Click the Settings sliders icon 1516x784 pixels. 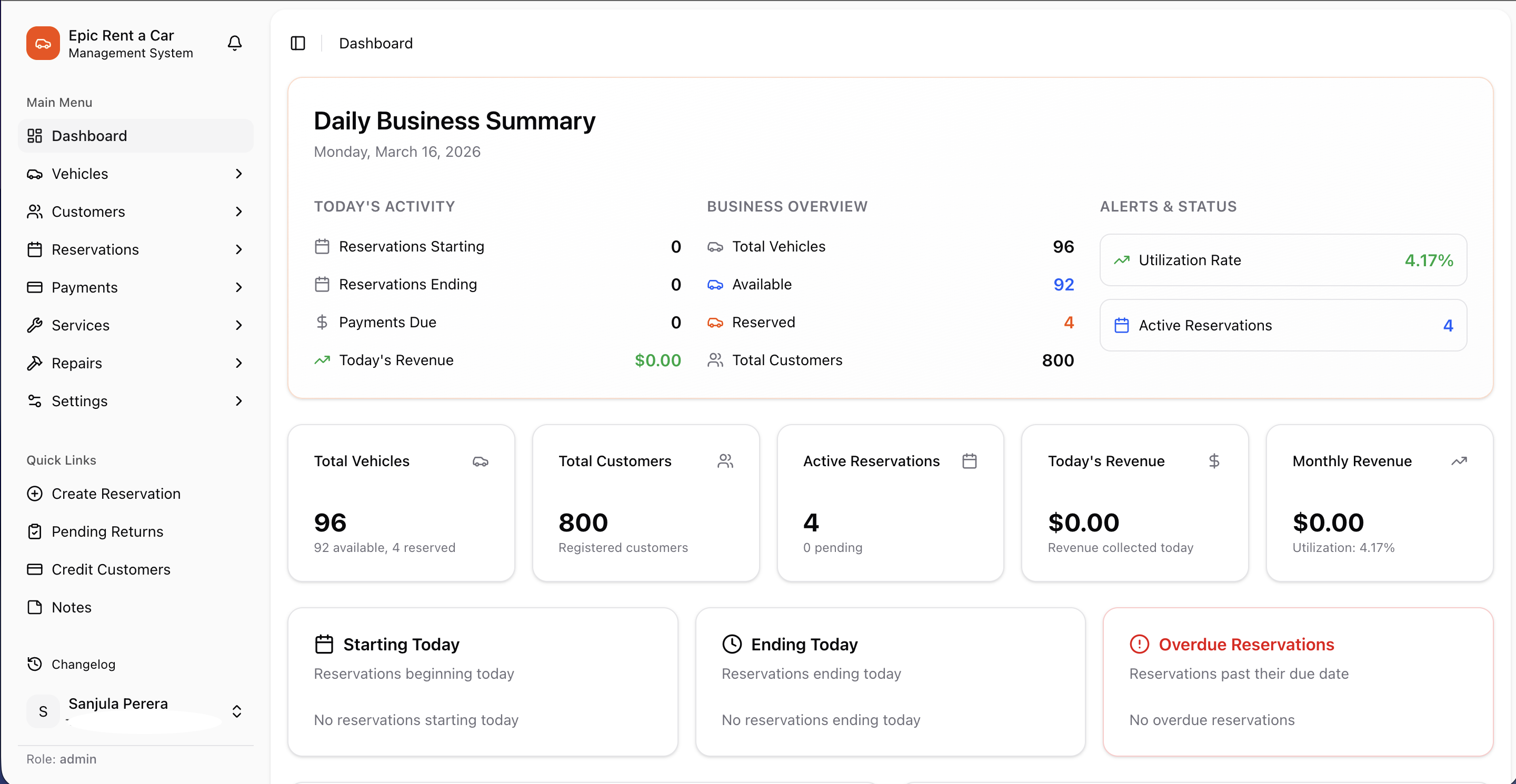tap(35, 401)
